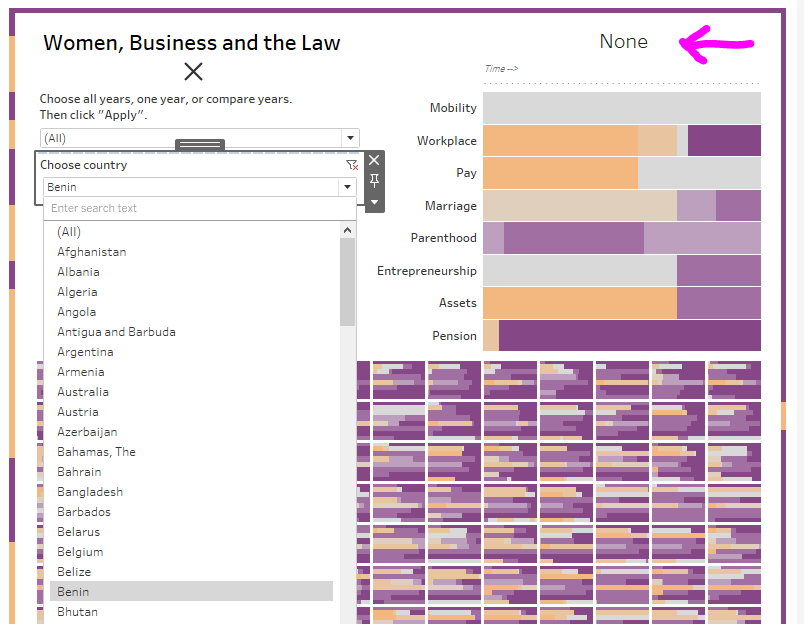Select (All) in the country list
Image resolution: width=804 pixels, height=624 pixels.
click(x=69, y=232)
